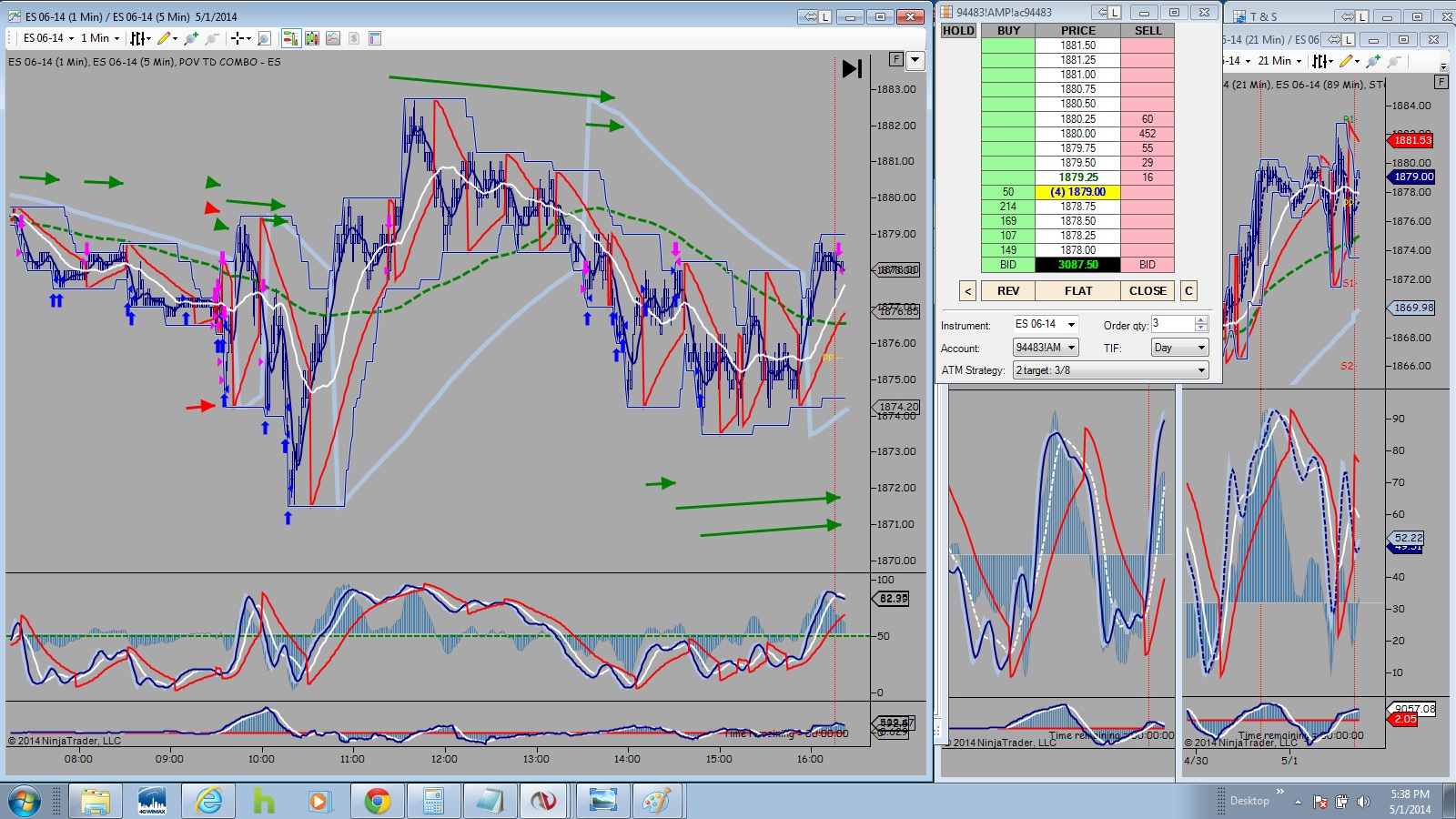Screen dimensions: 1456x819
Task: Open the 1 Min interval dropdown
Action: click(x=100, y=38)
